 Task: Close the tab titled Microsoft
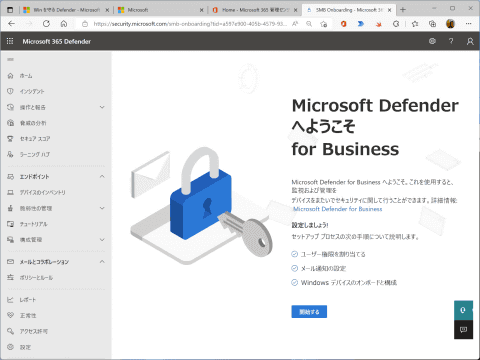(201, 10)
